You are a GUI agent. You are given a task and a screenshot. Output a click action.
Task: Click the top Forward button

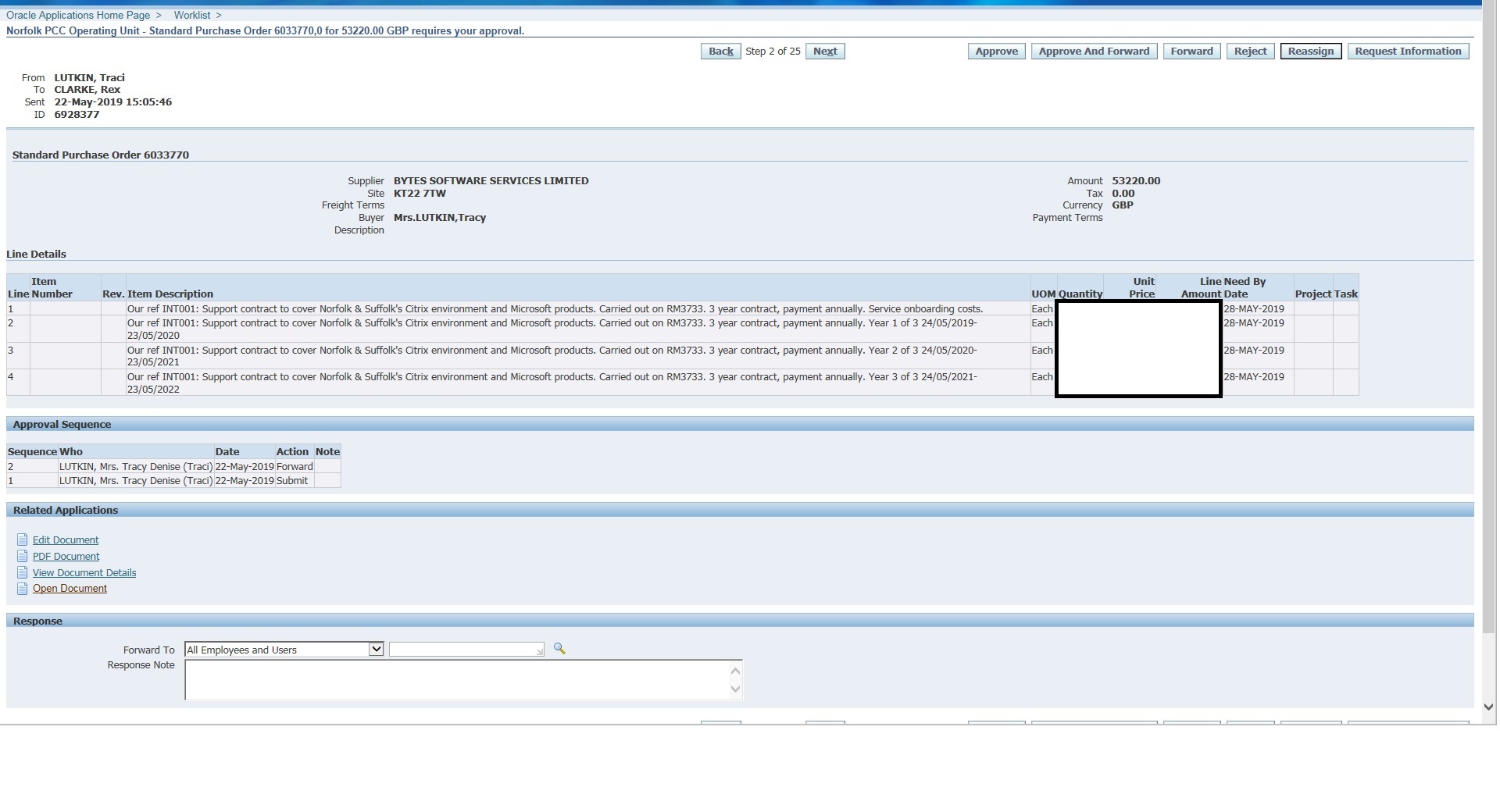click(x=1191, y=52)
